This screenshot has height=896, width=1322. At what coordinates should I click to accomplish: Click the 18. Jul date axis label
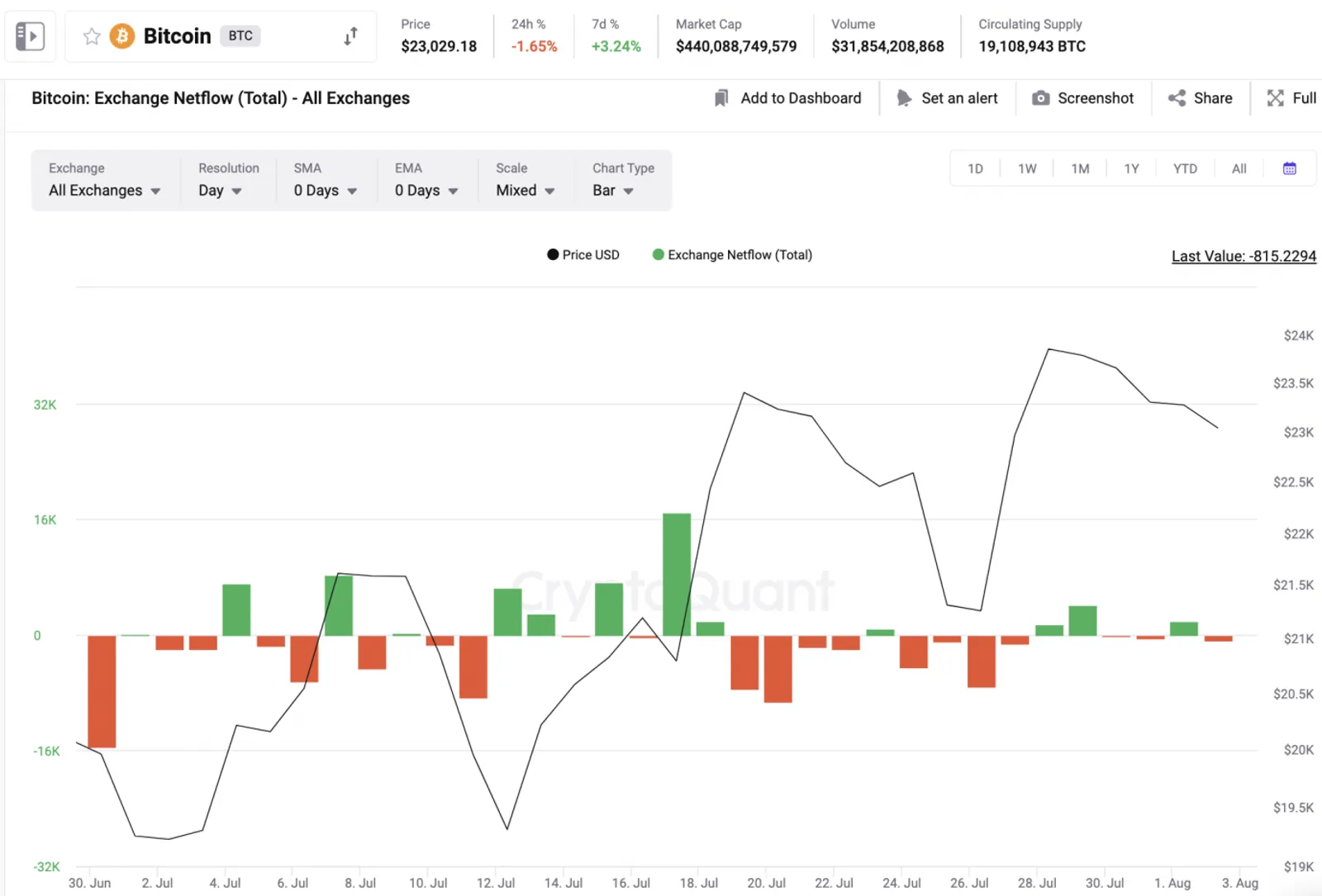point(698,883)
